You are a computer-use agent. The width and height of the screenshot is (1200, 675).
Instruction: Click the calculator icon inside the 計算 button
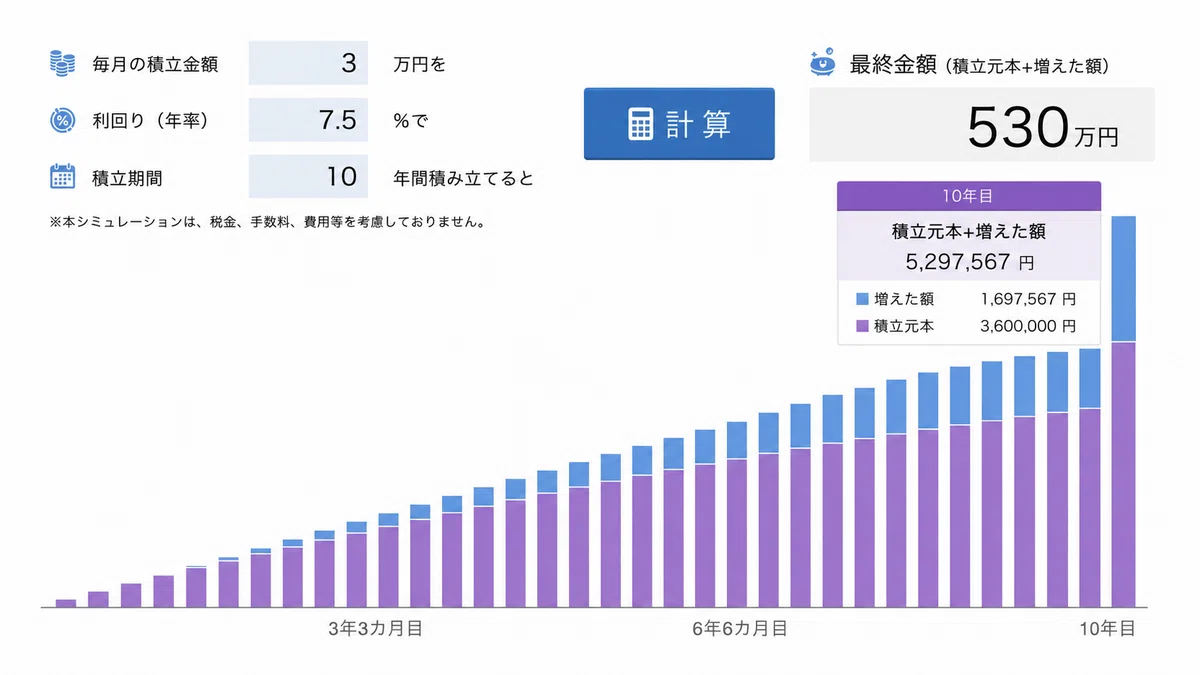pyautogui.click(x=640, y=124)
